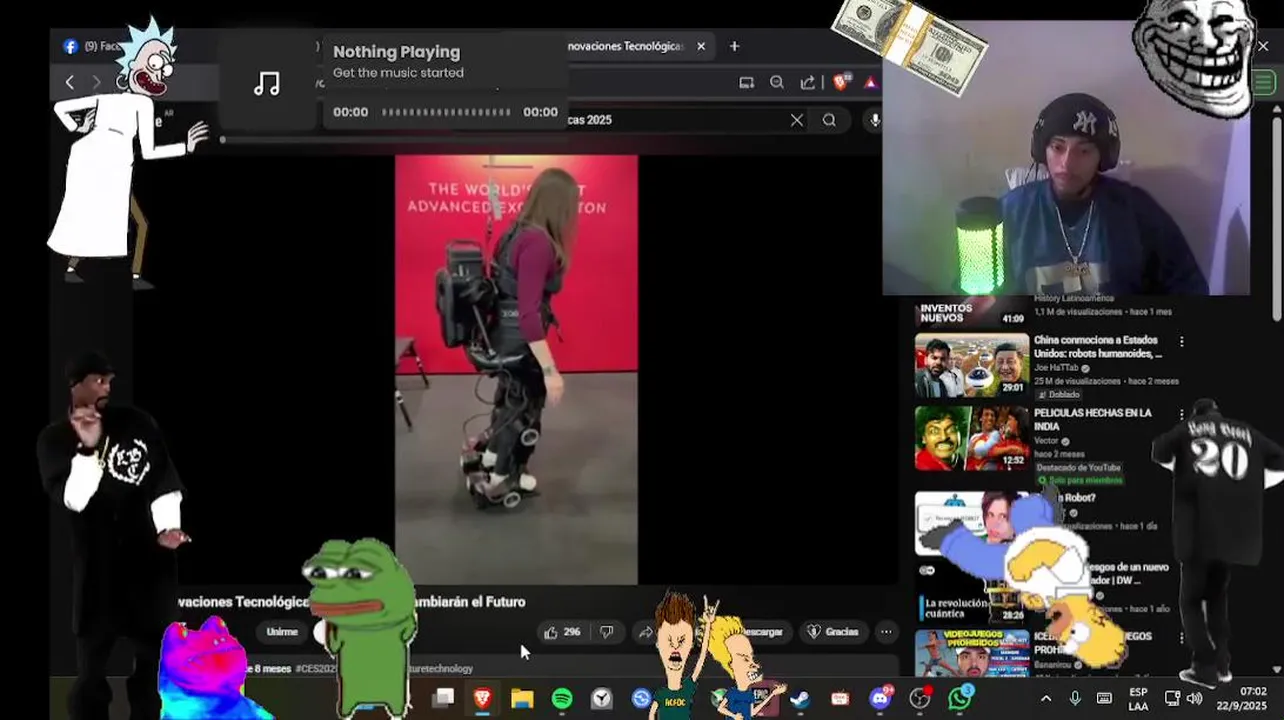Click the YouTube search magnifier button
This screenshot has height=720, width=1284.
coord(829,120)
